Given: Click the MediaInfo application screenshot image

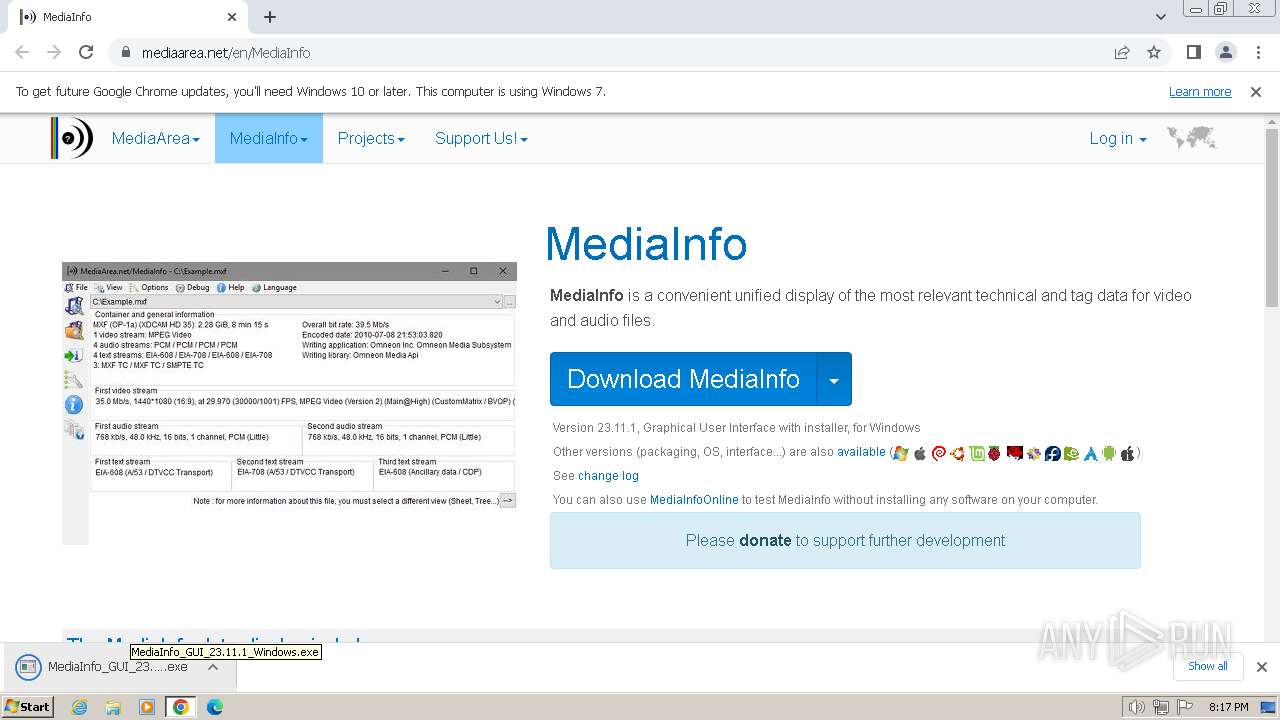Looking at the screenshot, I should 290,403.
